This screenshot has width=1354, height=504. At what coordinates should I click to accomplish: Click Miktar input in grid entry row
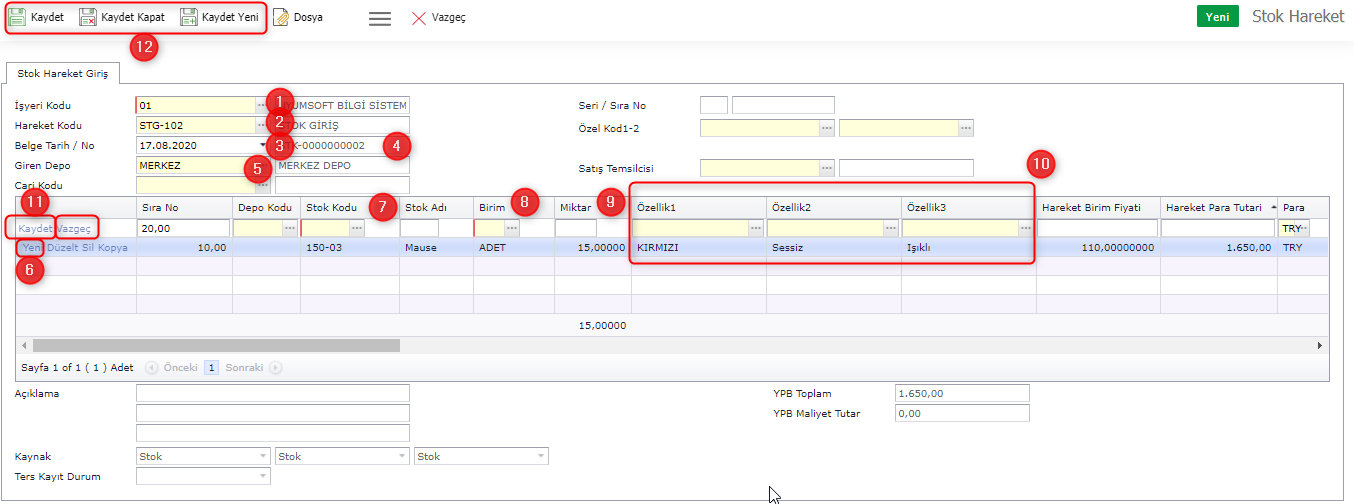(576, 228)
